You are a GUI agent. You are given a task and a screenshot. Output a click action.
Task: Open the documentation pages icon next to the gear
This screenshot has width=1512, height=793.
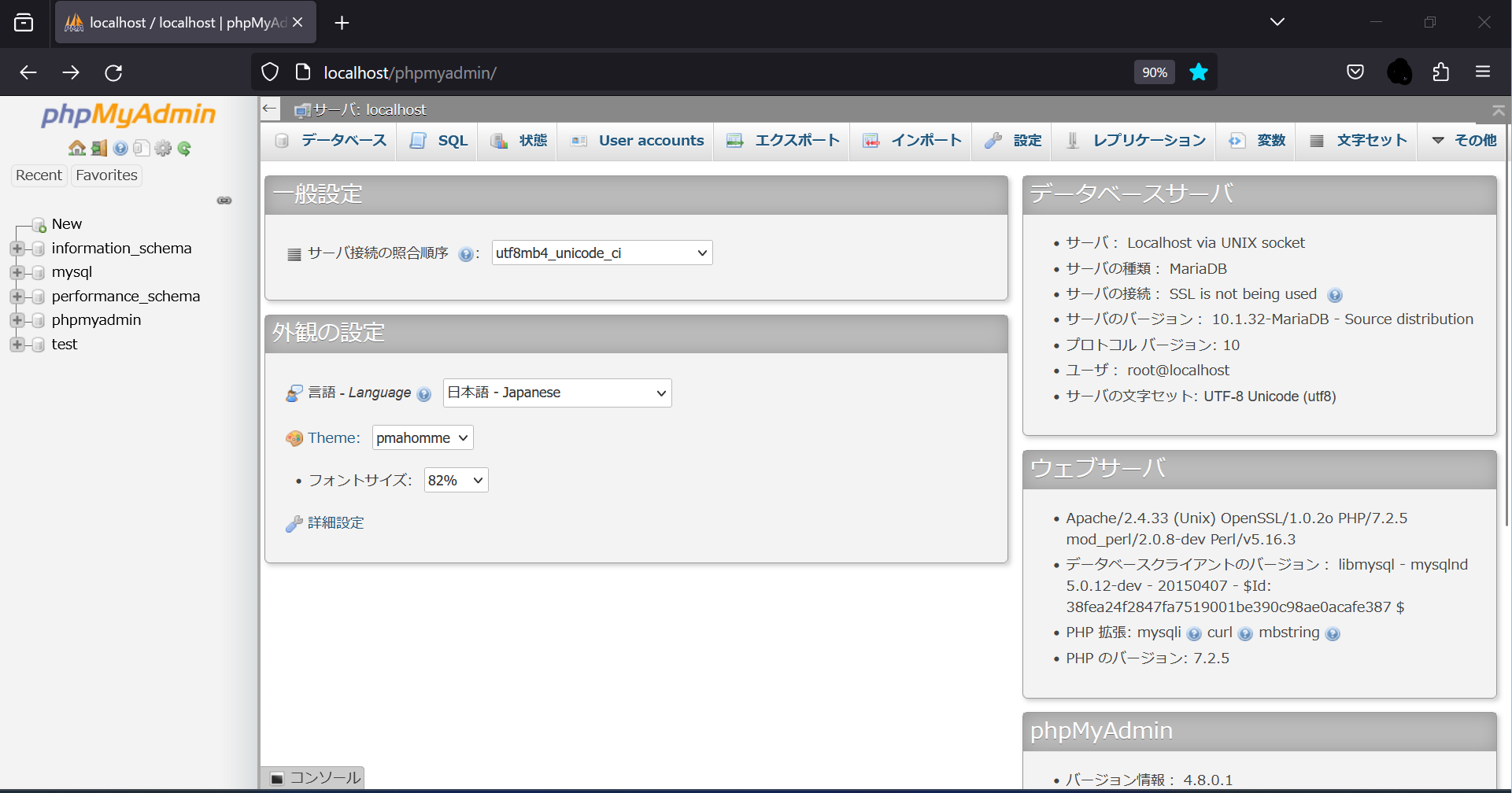tap(142, 148)
